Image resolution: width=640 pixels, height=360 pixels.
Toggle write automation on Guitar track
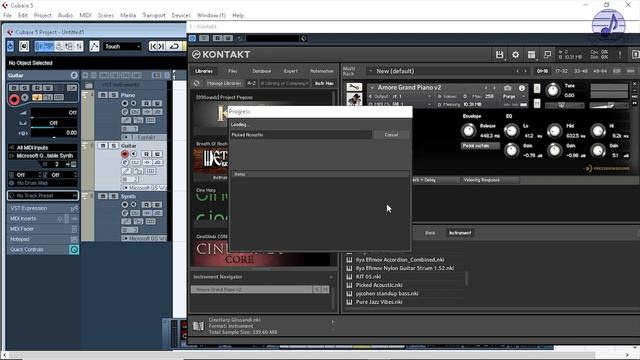[157, 154]
